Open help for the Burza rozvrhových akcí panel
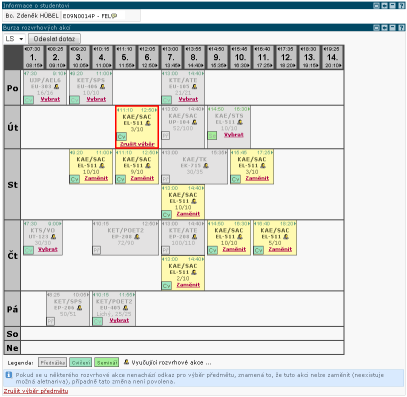 coord(401,28)
